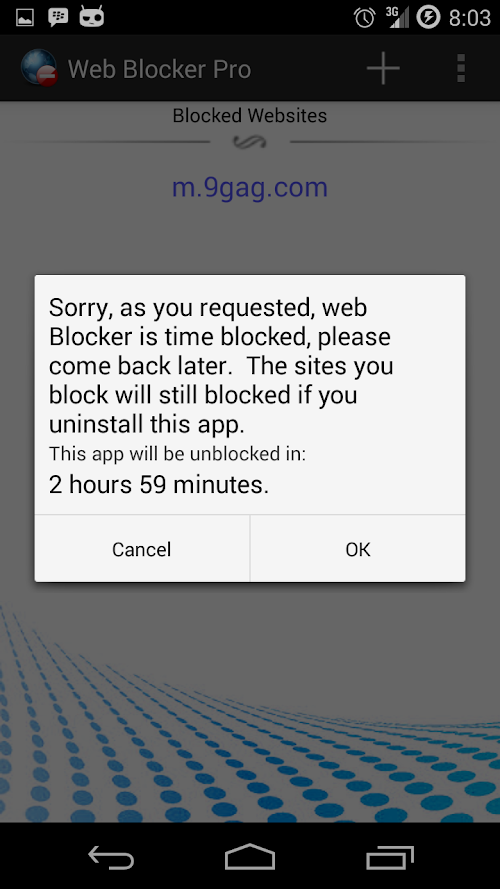This screenshot has height=889, width=500.
Task: Tap the Web Blocker Pro title
Action: pos(159,69)
